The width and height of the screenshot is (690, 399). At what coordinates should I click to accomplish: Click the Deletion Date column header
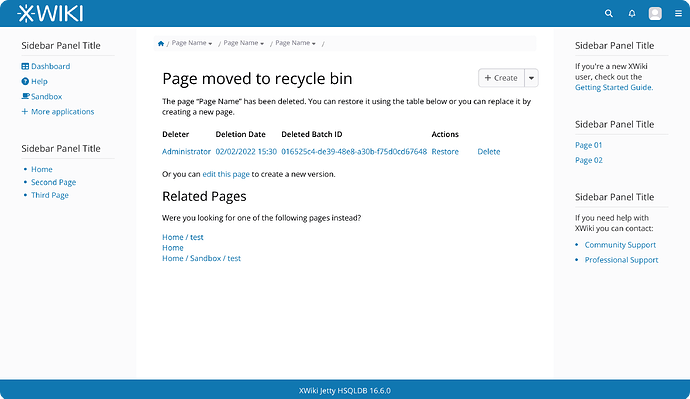coord(240,134)
